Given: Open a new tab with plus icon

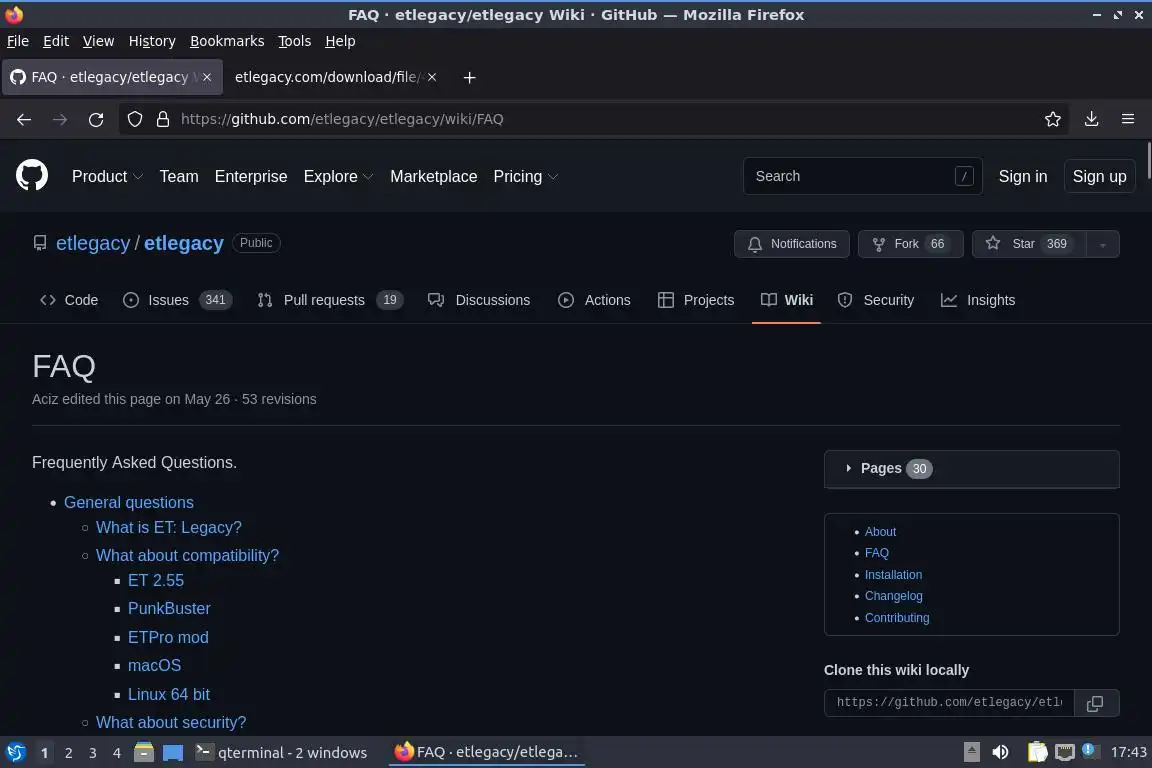Looking at the screenshot, I should pos(469,77).
